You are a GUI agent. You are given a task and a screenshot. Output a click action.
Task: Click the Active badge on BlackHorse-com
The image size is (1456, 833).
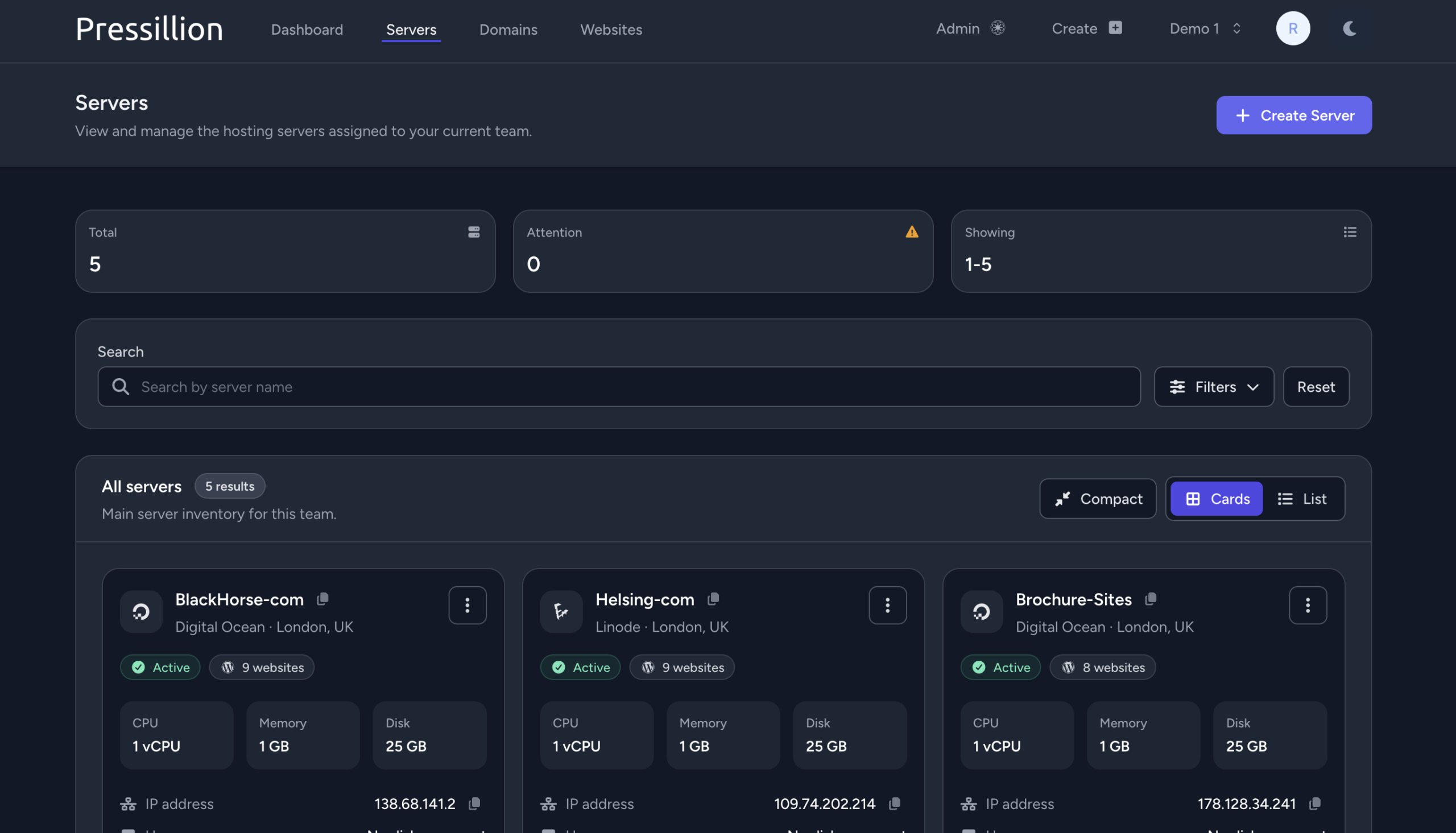[160, 667]
